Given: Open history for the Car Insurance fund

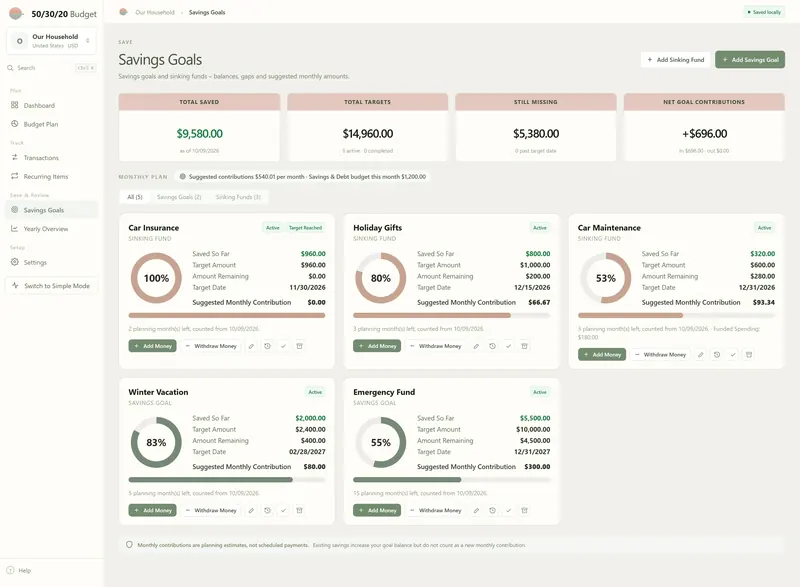Looking at the screenshot, I should point(267,346).
